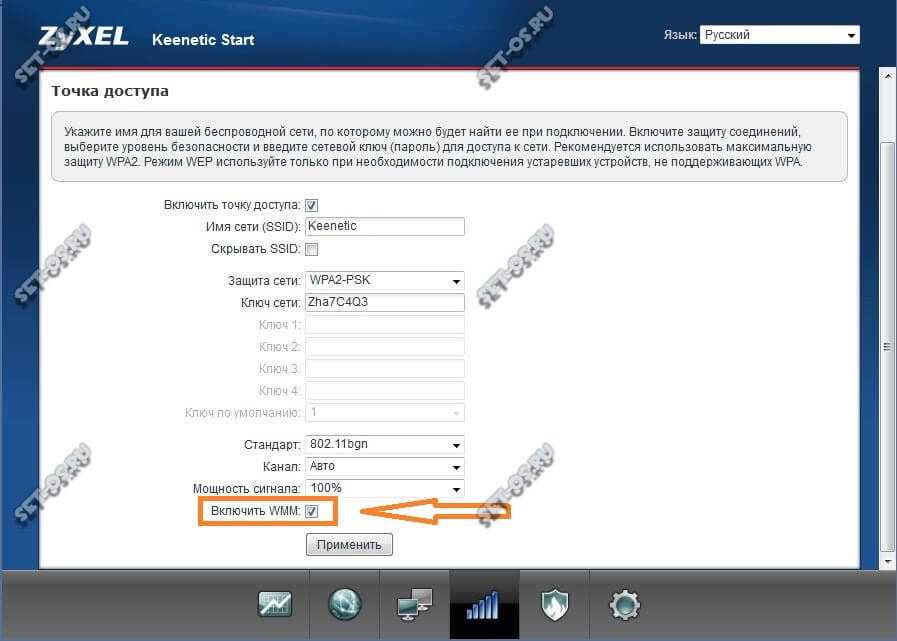This screenshot has height=641, width=897.
Task: Click the scrollbar up arrow
Action: 887,75
